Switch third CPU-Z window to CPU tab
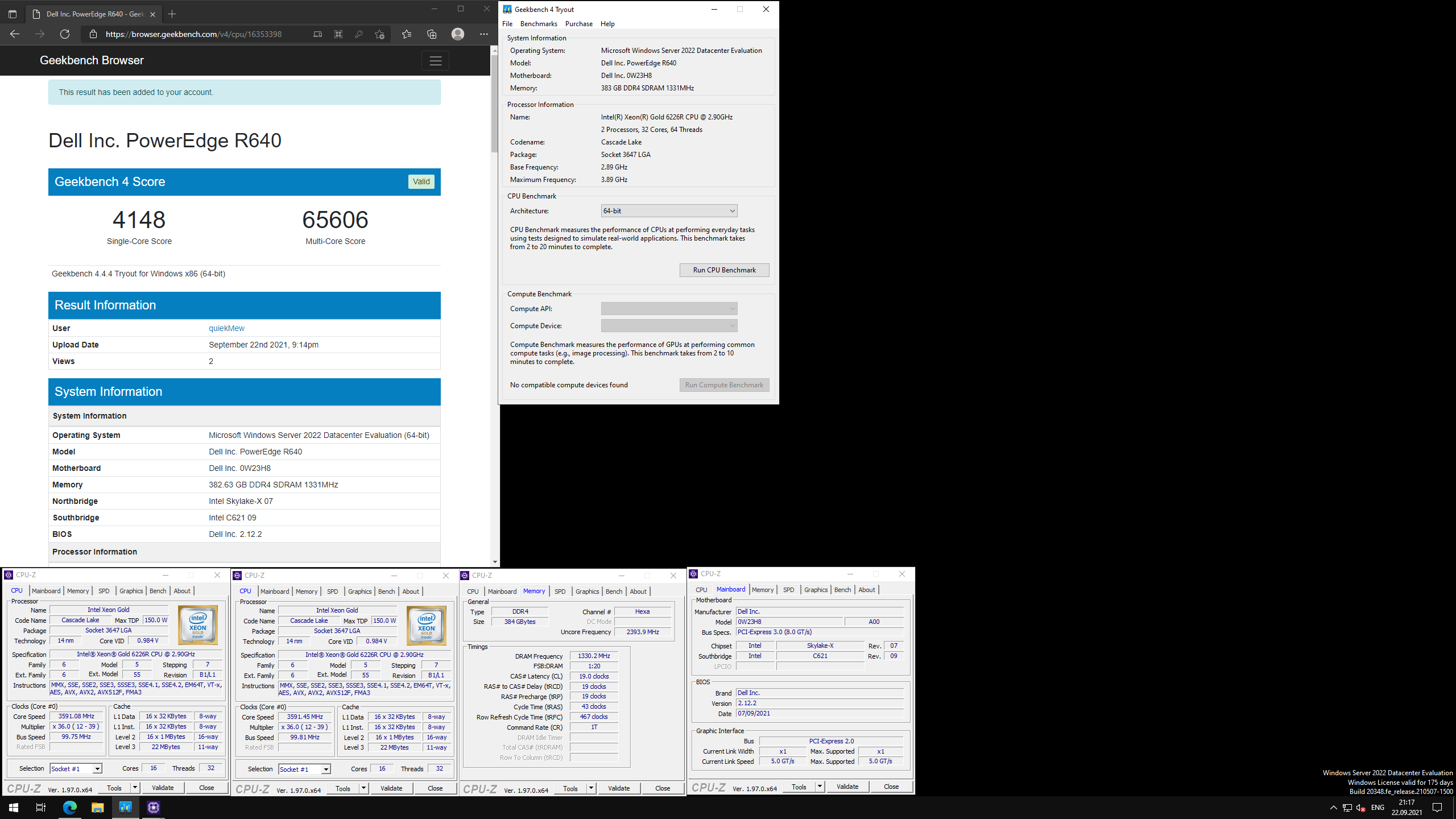 pyautogui.click(x=473, y=591)
